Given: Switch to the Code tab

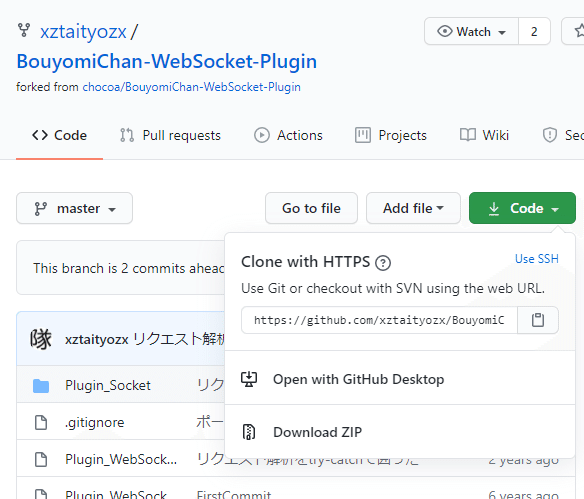Looking at the screenshot, I should click(60, 136).
